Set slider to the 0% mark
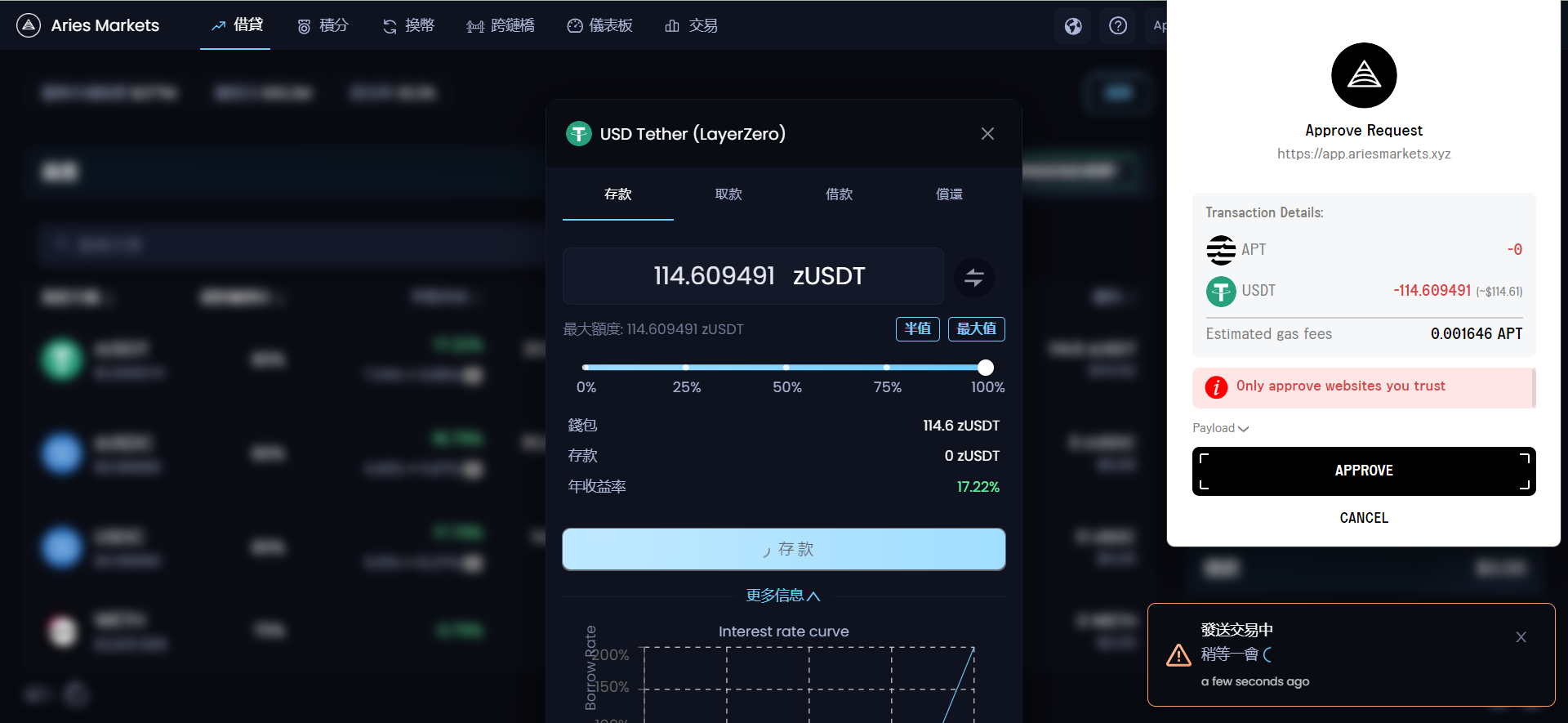 pyautogui.click(x=586, y=368)
